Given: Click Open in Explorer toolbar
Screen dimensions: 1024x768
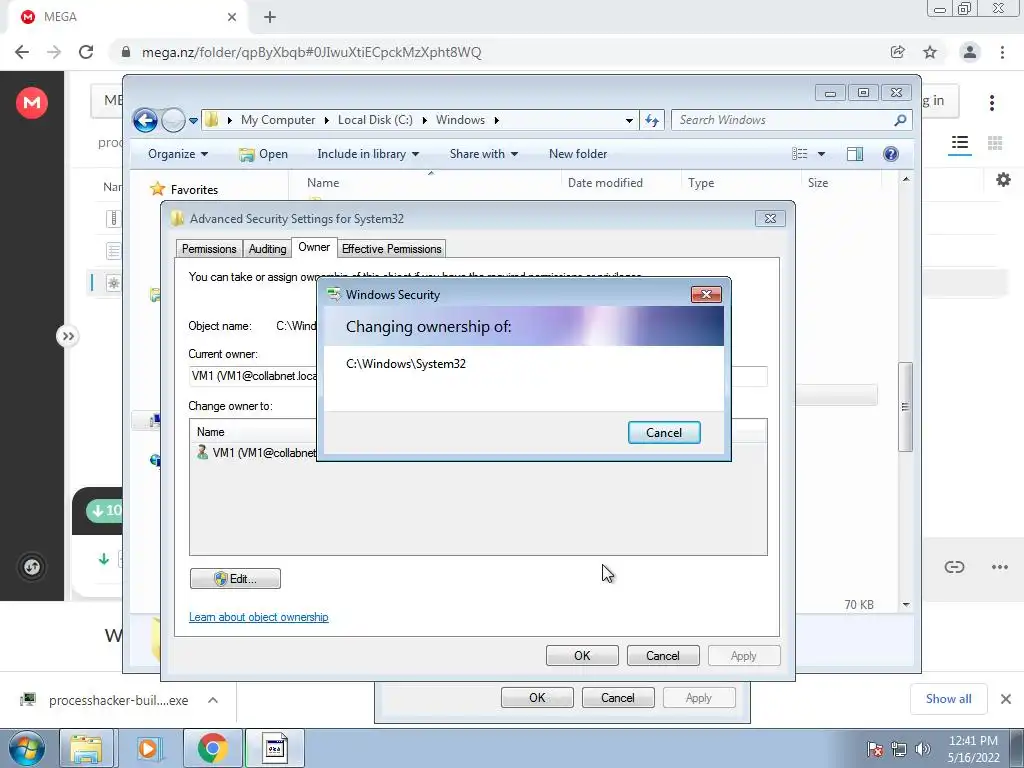Looking at the screenshot, I should [263, 154].
